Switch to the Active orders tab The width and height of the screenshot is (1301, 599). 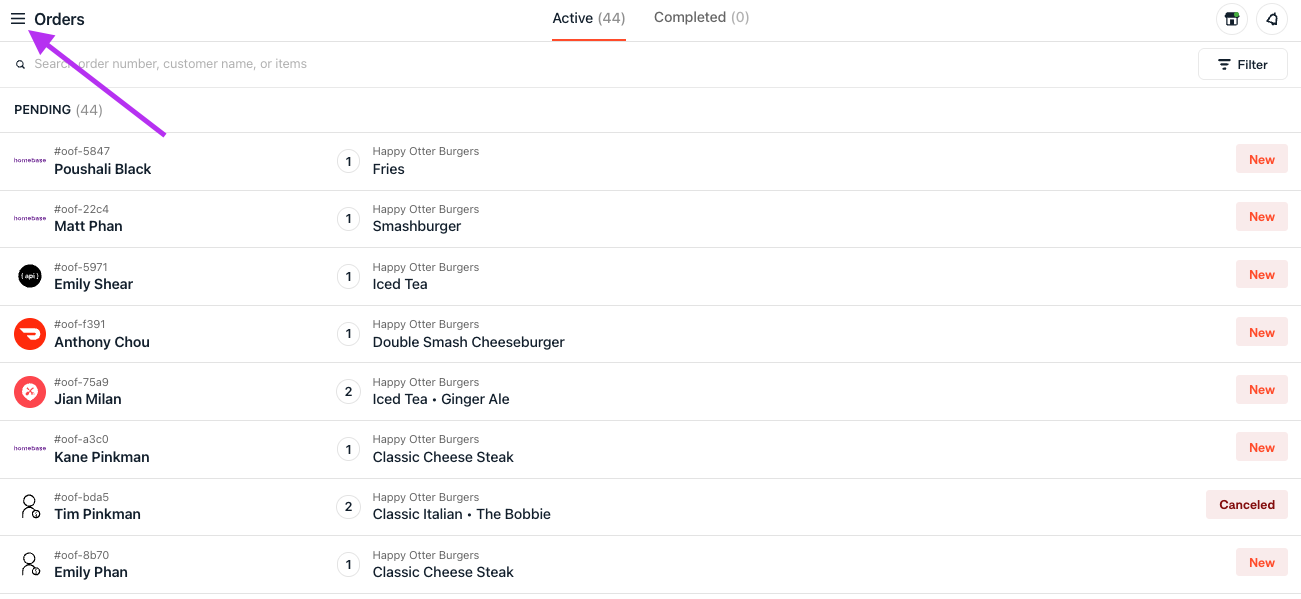(x=589, y=18)
